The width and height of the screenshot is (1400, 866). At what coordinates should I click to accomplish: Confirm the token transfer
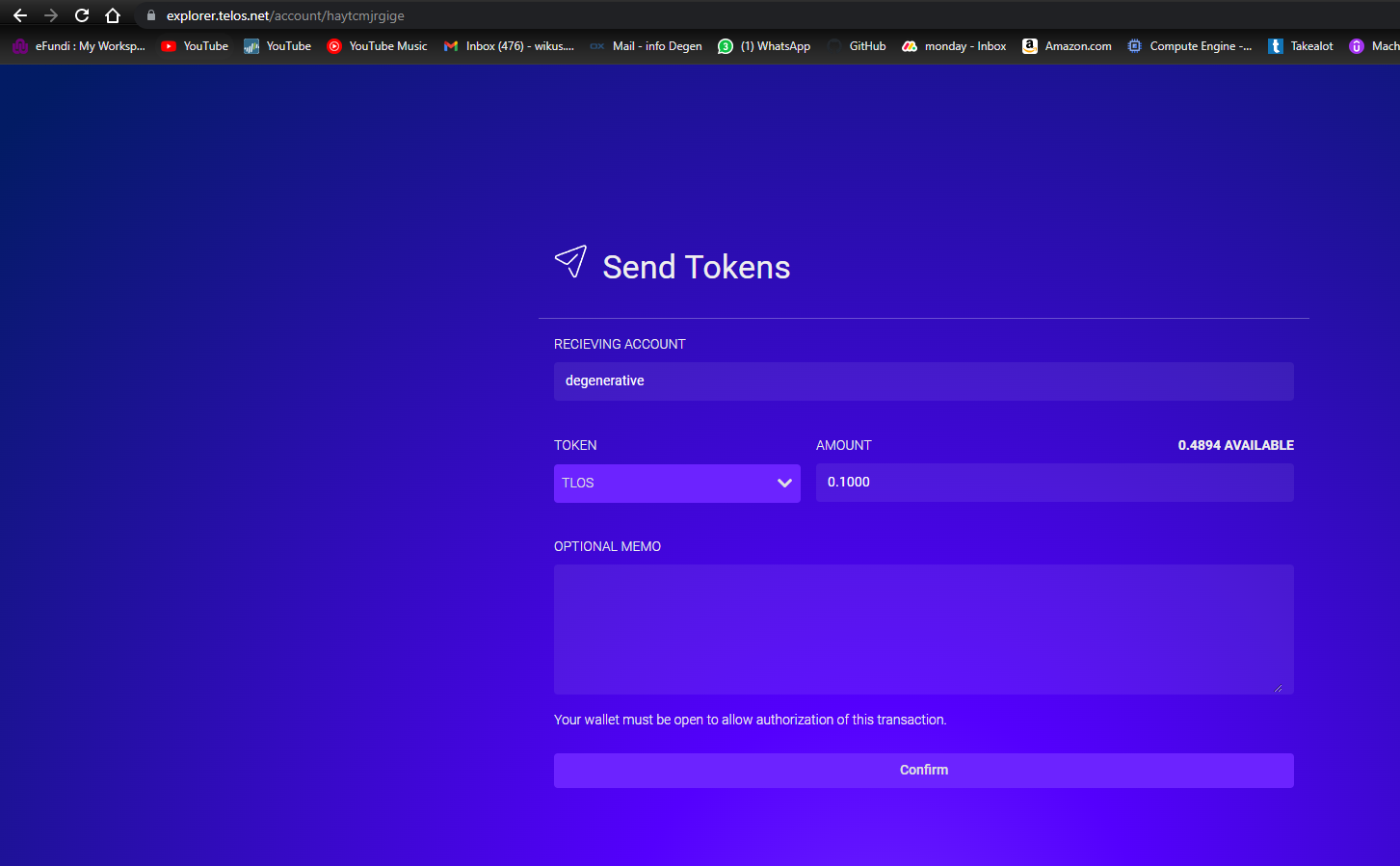click(x=923, y=770)
